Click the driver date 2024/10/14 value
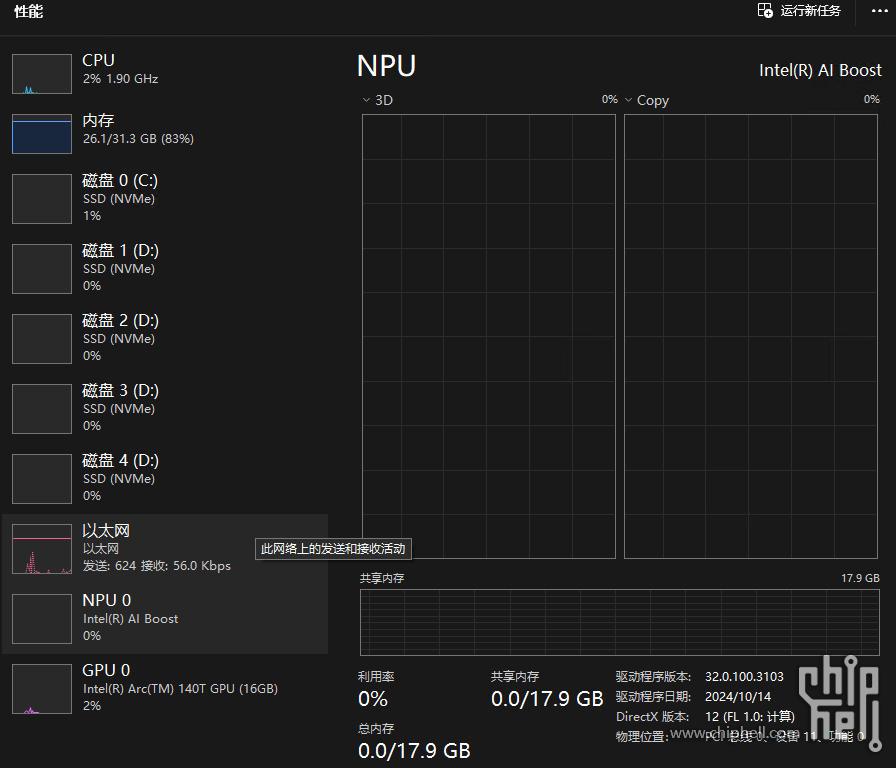 point(738,697)
